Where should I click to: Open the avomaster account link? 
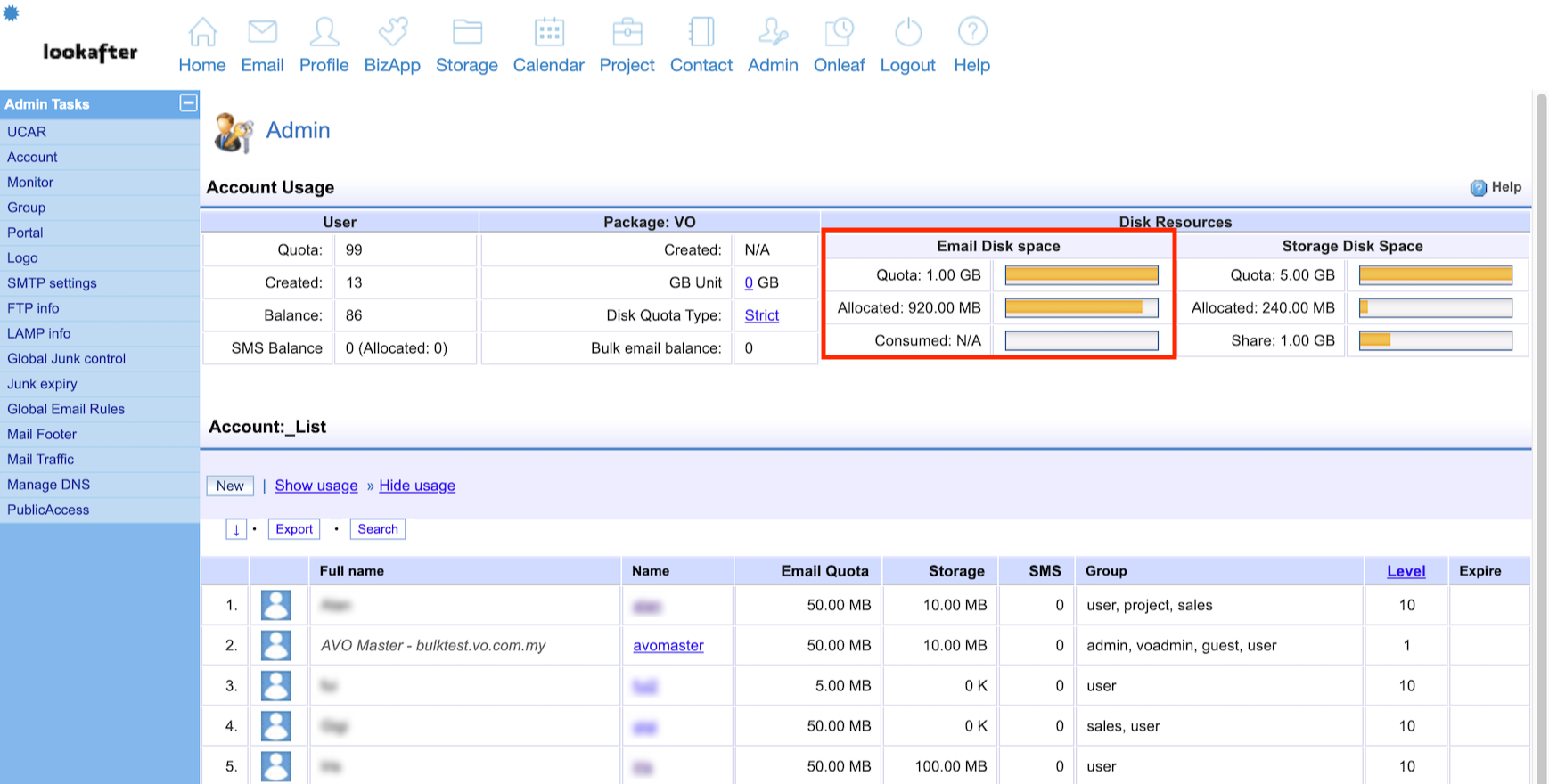pos(668,646)
